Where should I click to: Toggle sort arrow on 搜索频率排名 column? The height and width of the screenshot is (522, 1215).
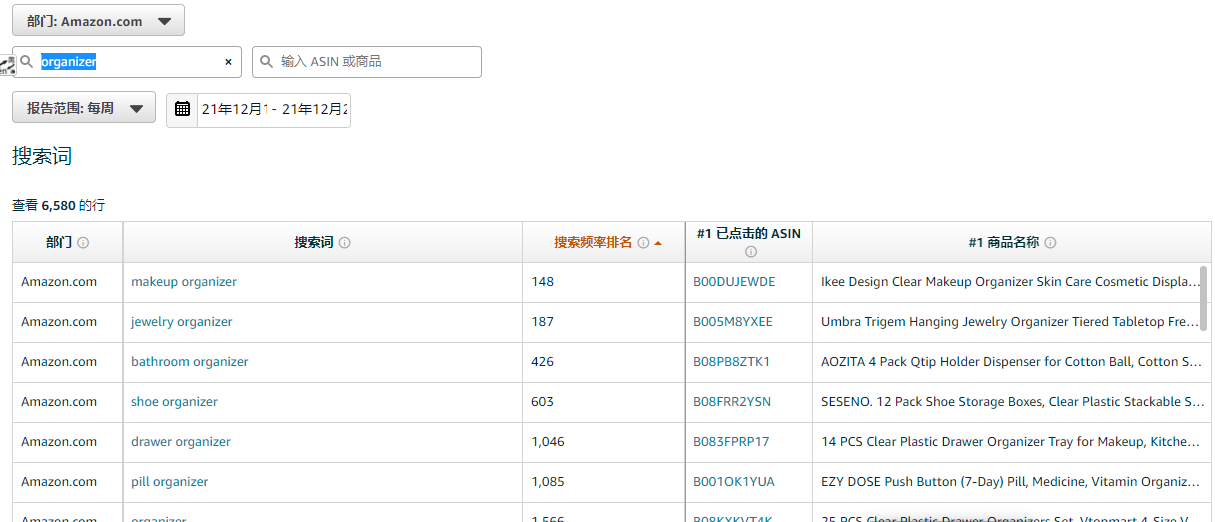coord(658,243)
